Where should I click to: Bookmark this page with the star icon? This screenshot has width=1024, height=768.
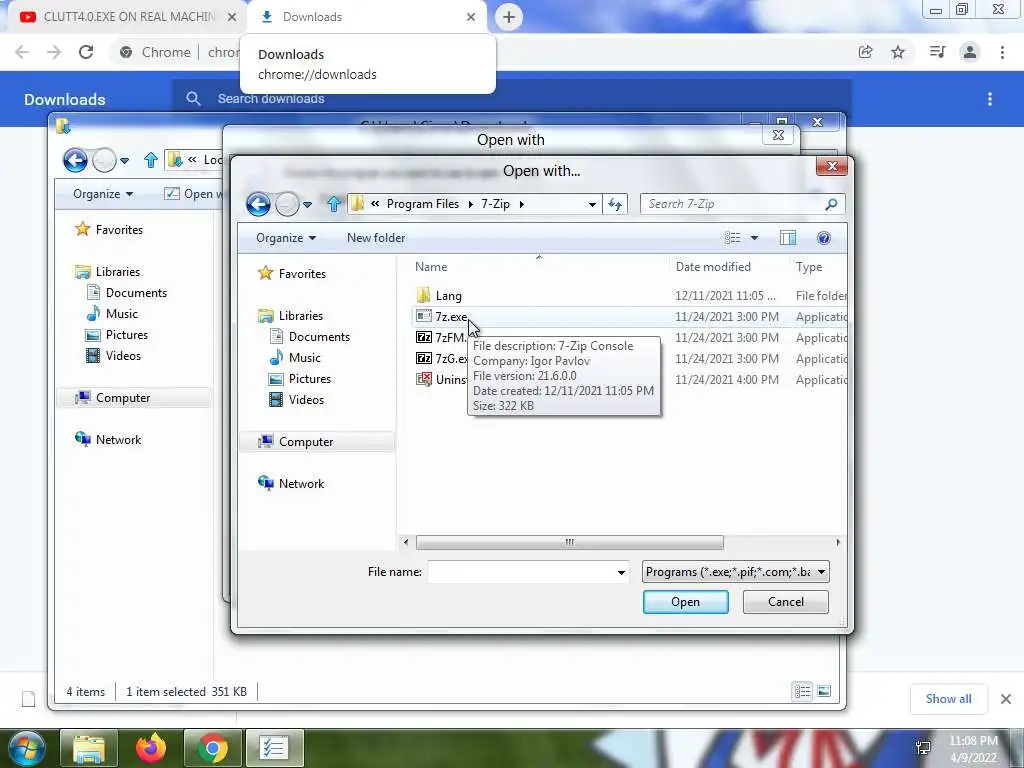pyautogui.click(x=898, y=52)
